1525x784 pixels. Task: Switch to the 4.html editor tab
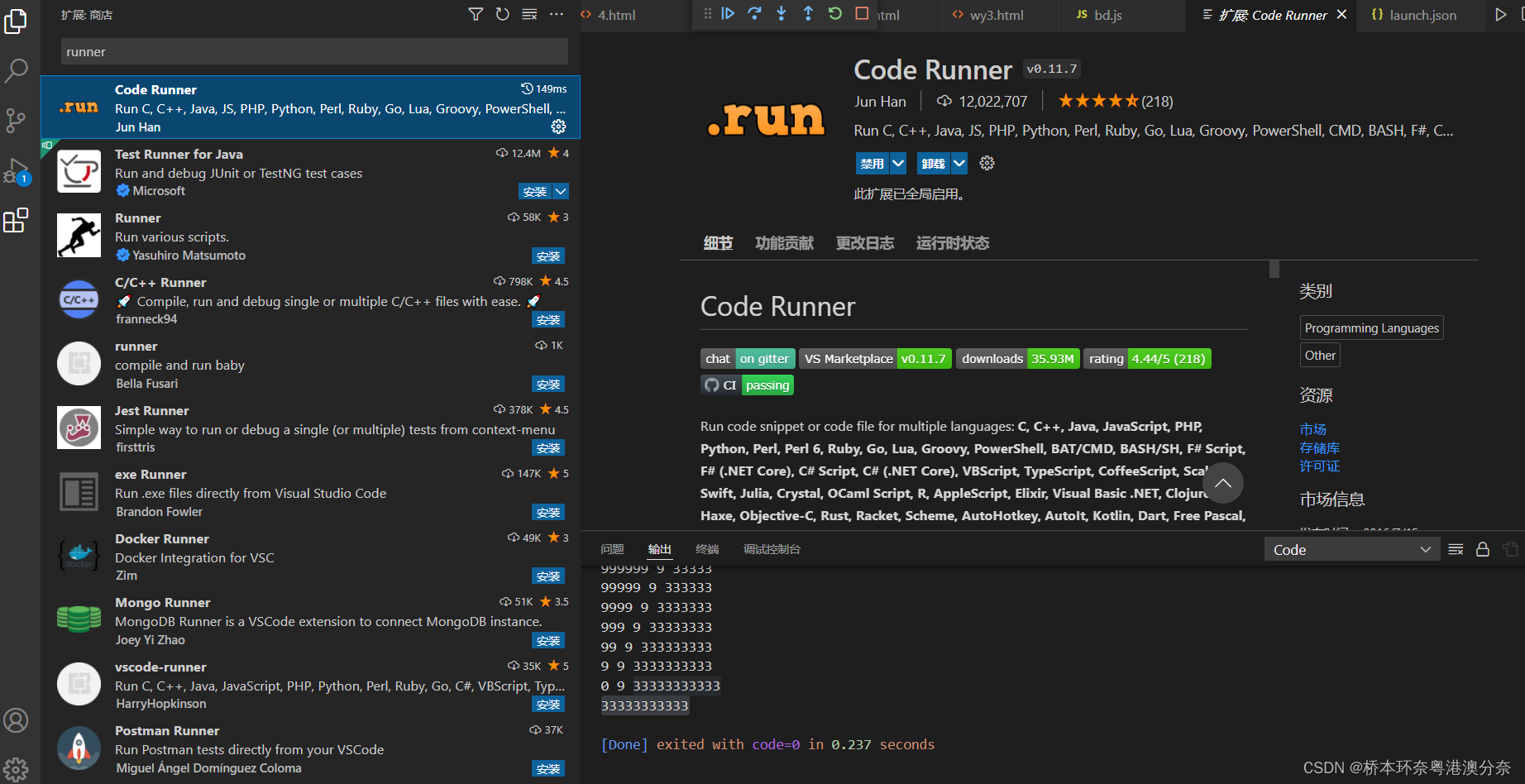click(x=617, y=15)
